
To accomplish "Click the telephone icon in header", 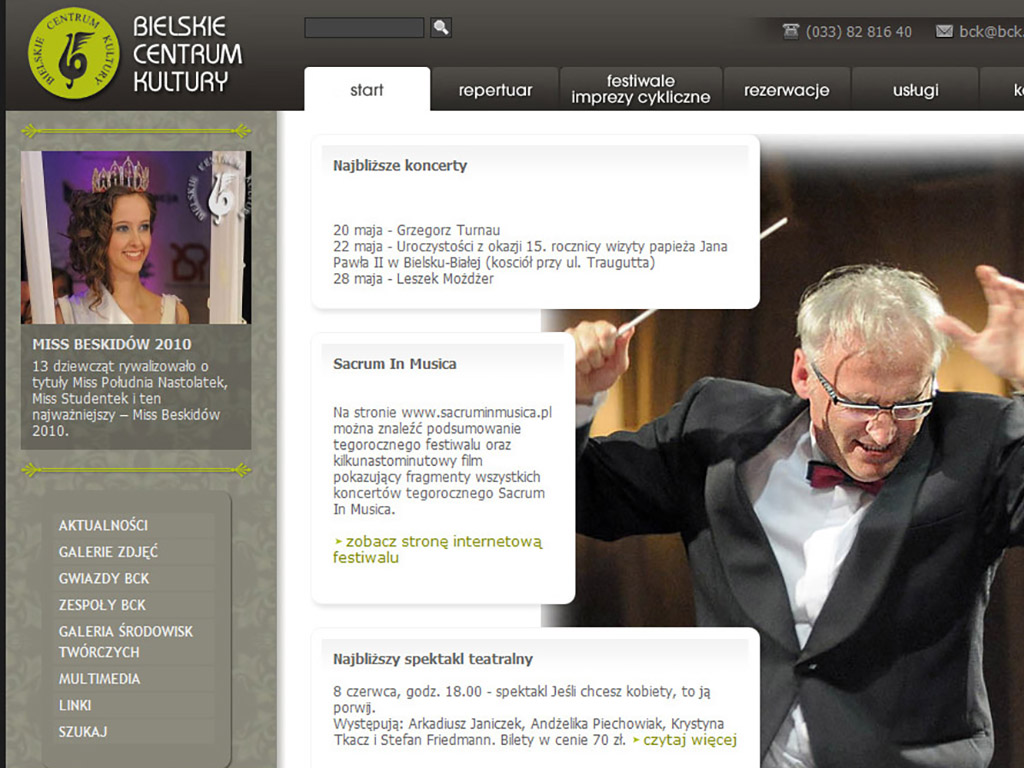I will (791, 31).
